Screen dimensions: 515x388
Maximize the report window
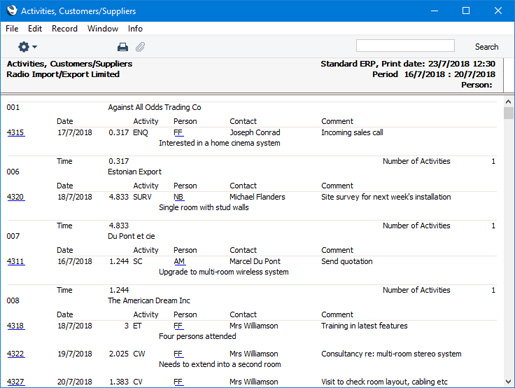click(x=466, y=11)
